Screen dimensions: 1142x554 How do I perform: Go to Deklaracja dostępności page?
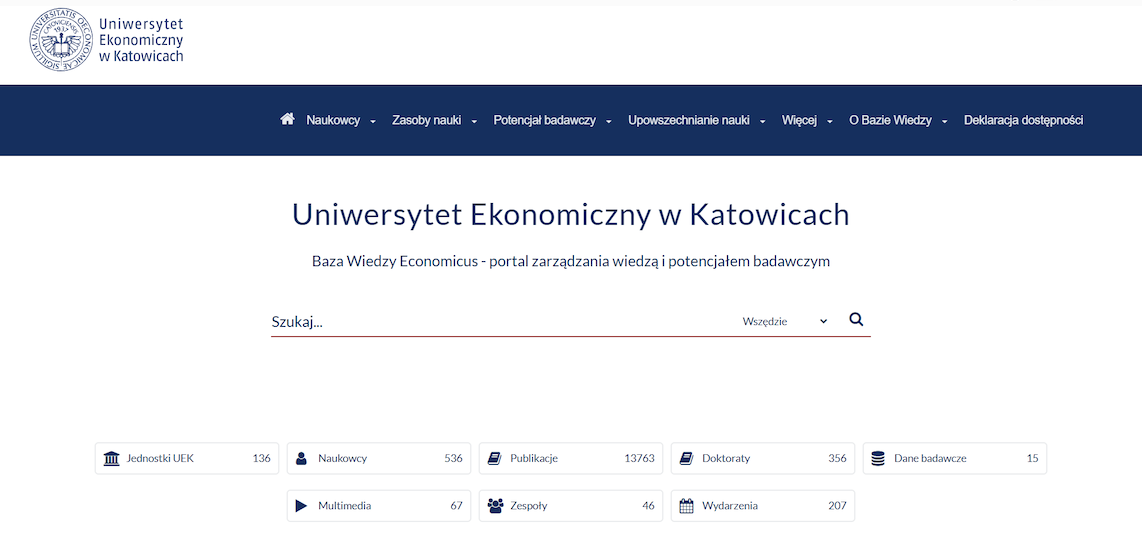tap(1023, 120)
